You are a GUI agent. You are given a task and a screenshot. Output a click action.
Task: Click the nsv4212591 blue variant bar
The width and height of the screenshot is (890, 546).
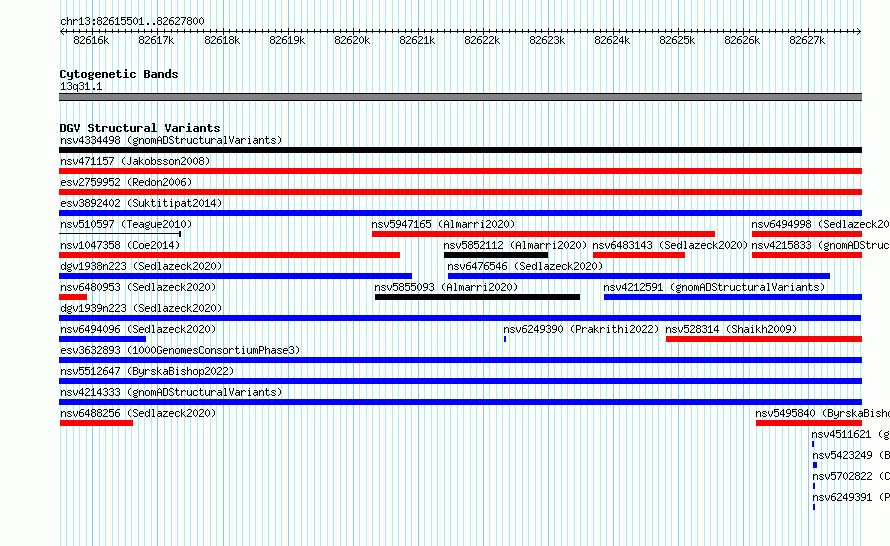point(733,297)
